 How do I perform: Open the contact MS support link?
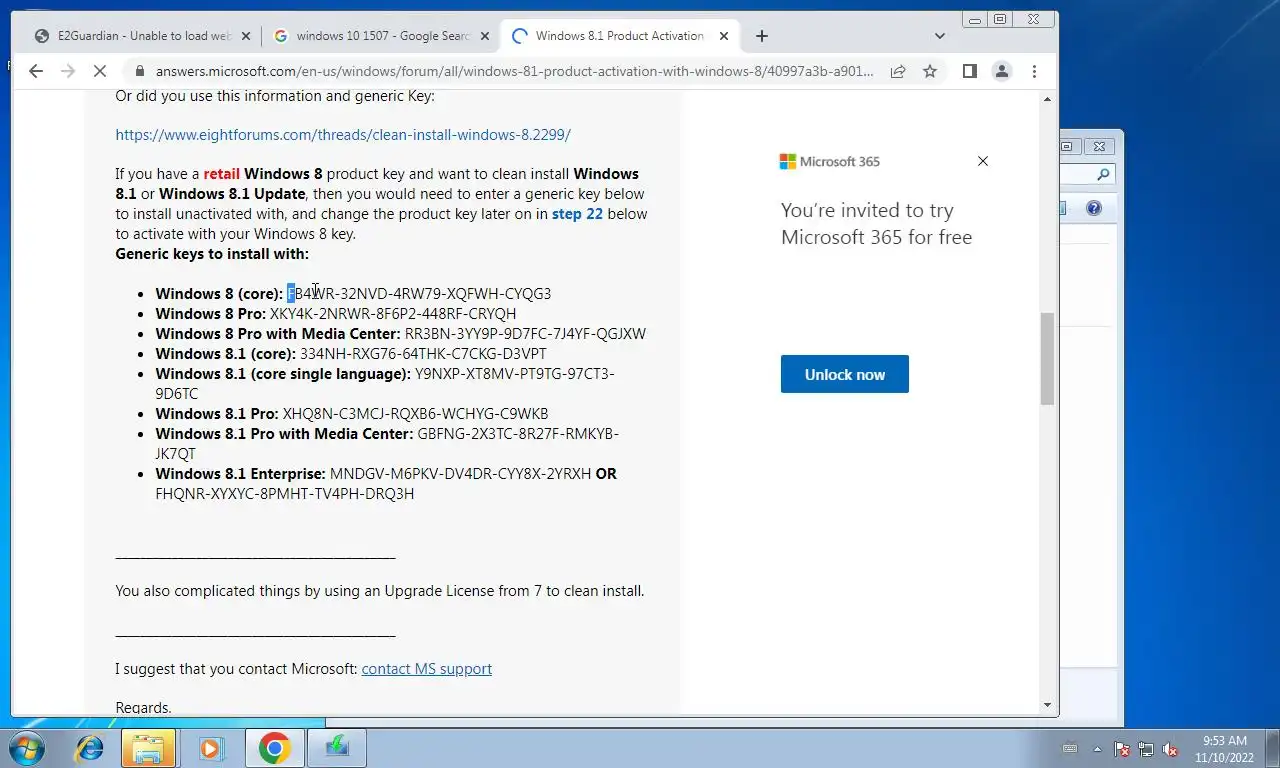pos(427,669)
